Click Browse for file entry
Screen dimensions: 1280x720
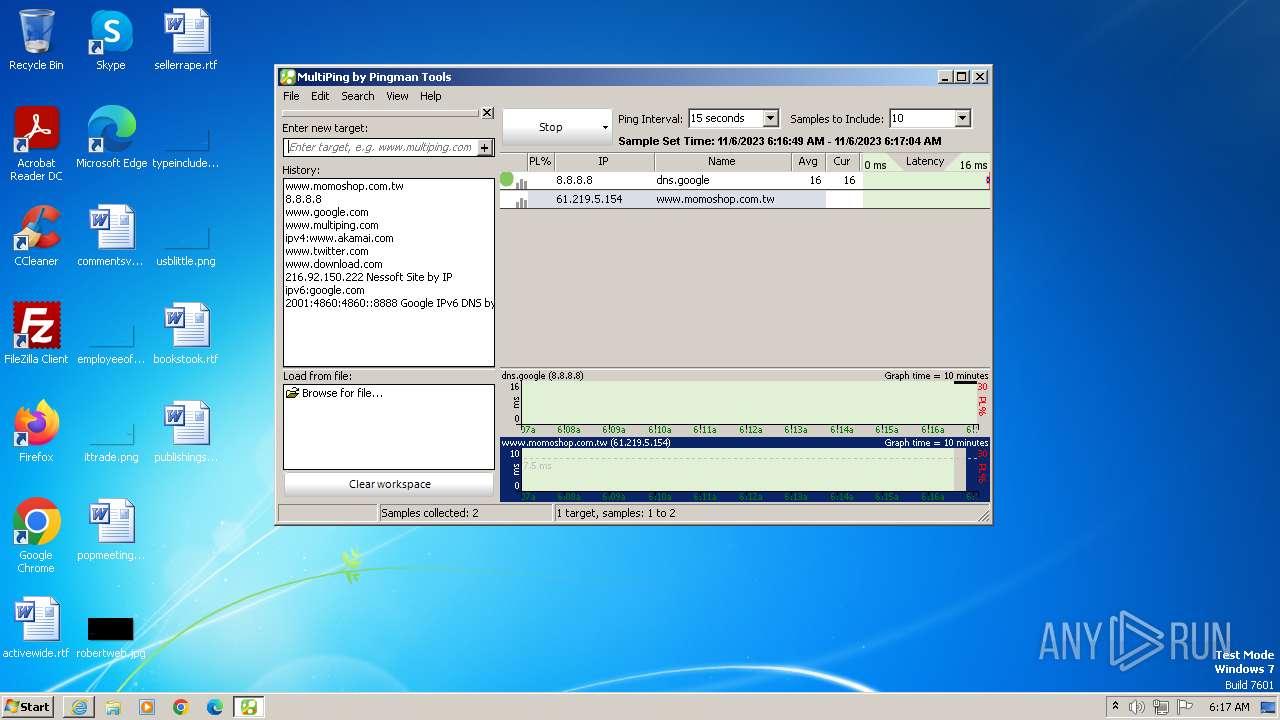334,393
